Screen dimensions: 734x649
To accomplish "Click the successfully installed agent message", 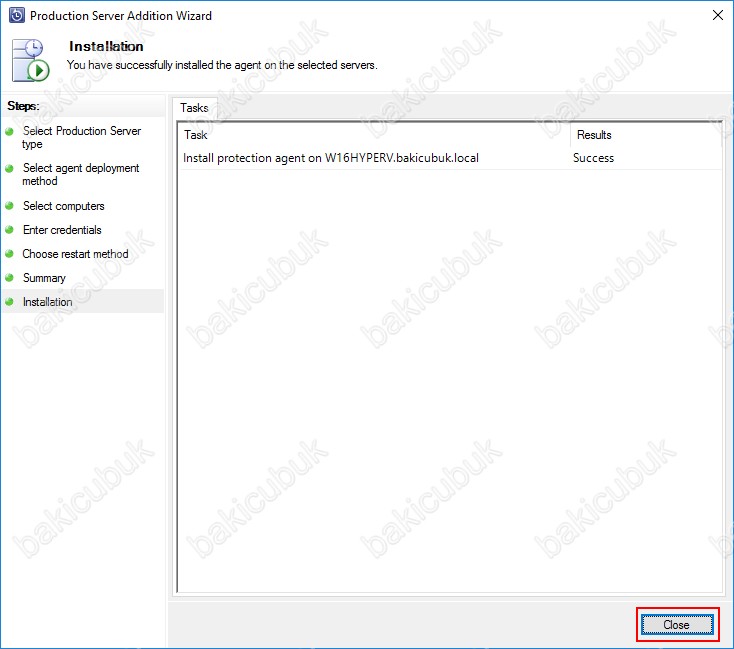I will [x=222, y=65].
